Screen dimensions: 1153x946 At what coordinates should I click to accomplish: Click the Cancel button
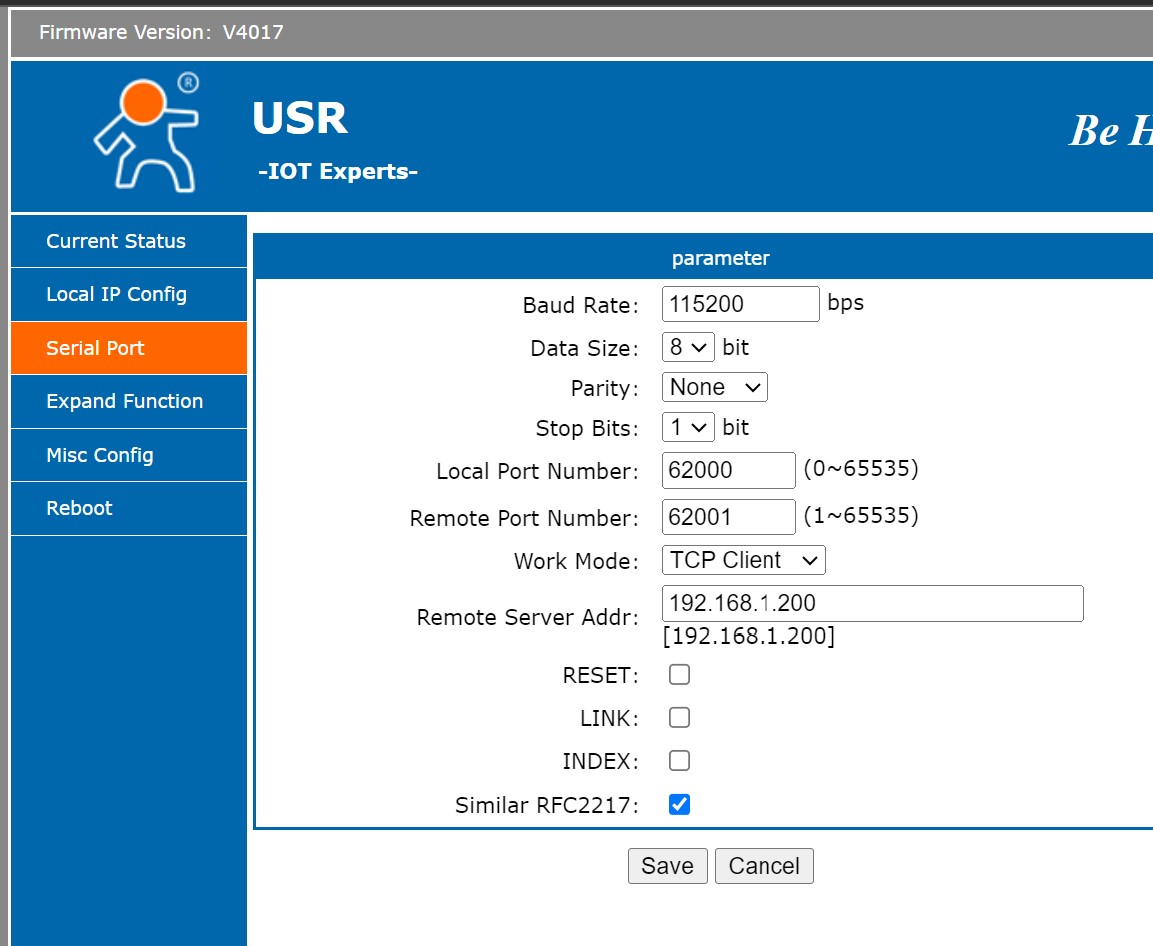click(x=764, y=866)
